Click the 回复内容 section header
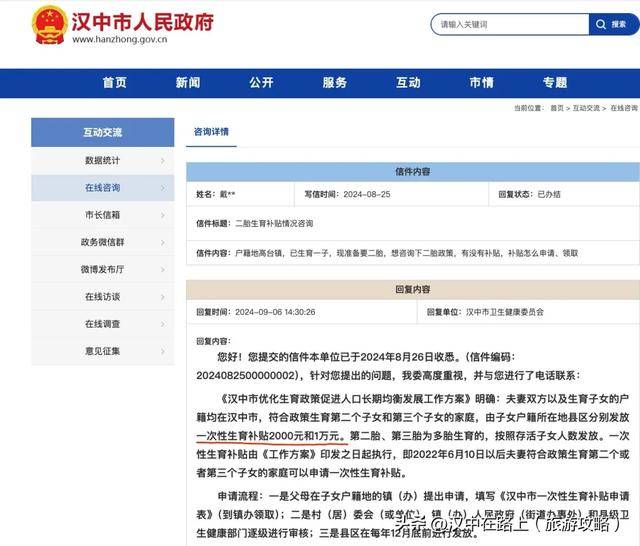The width and height of the screenshot is (640, 546). (413, 289)
